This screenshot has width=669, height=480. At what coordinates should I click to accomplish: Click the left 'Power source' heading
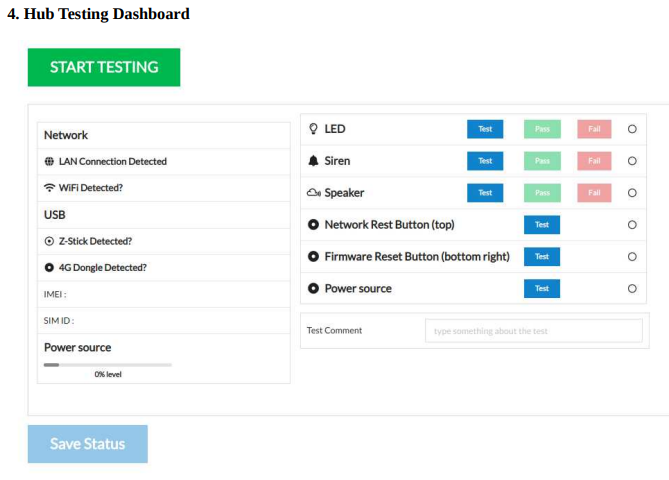pyautogui.click(x=78, y=347)
